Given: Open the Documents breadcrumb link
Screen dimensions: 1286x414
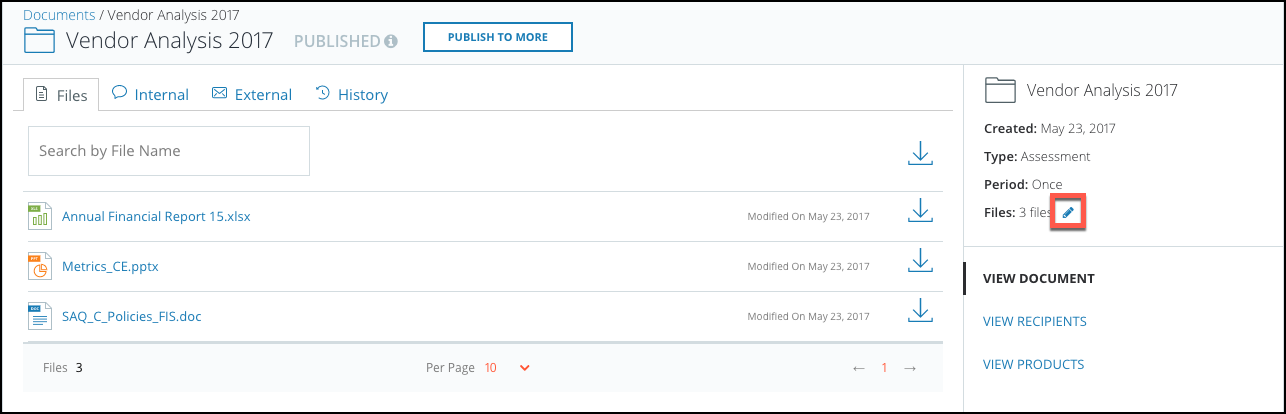Looking at the screenshot, I should pos(59,15).
